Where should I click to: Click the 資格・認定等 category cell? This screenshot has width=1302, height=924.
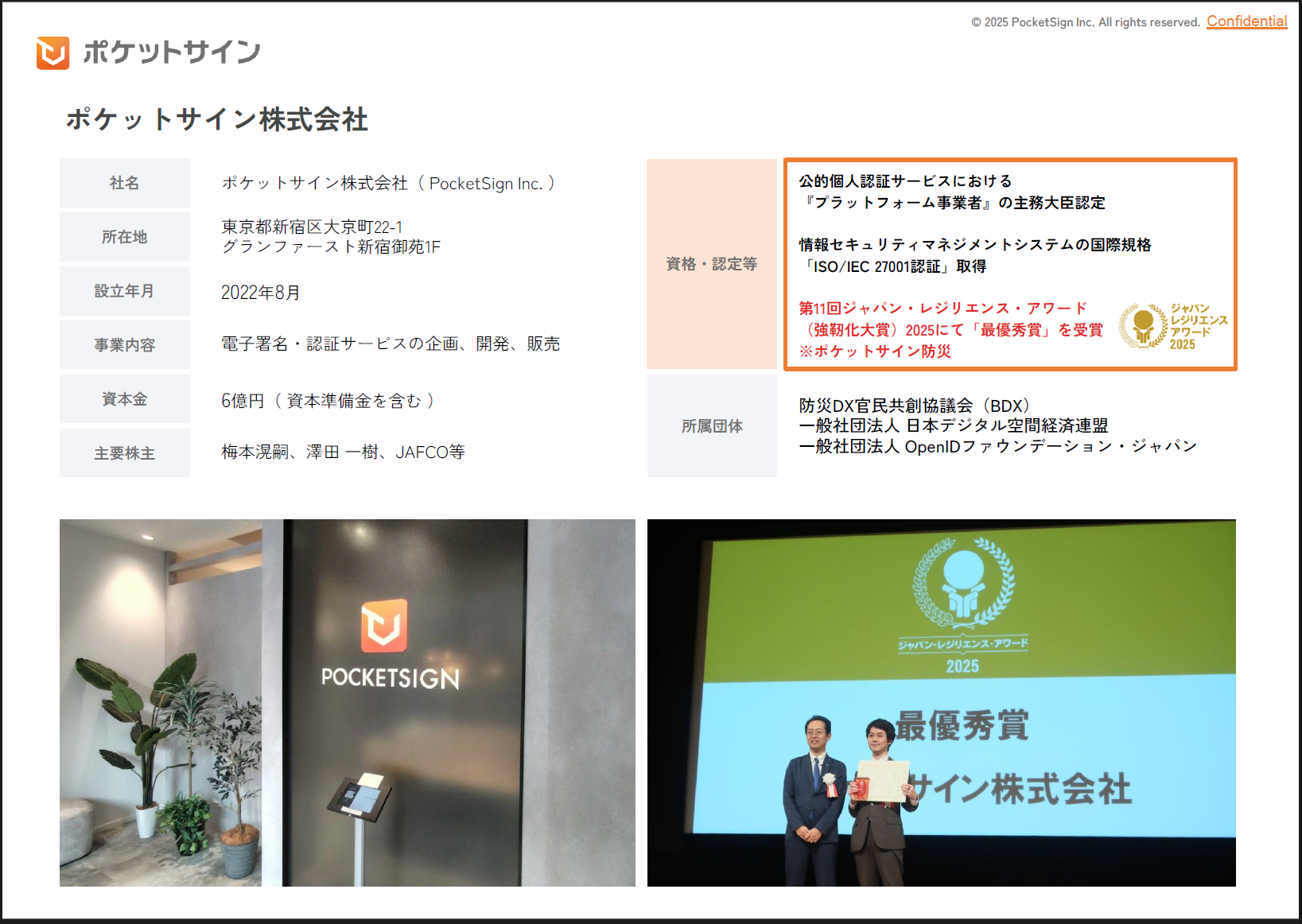(x=711, y=264)
